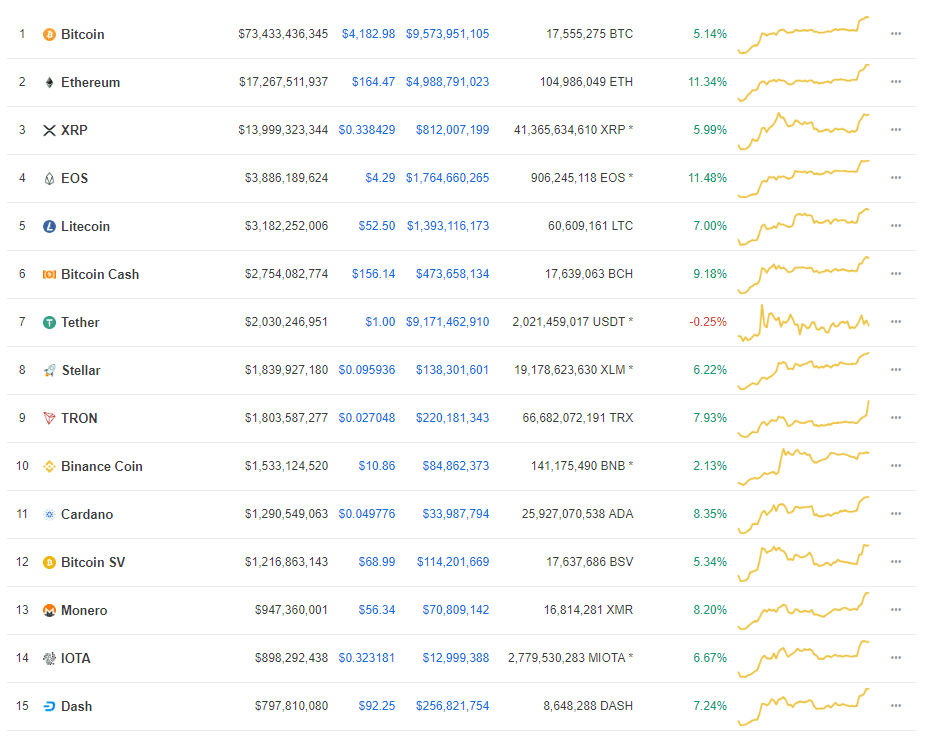Viewport: 930px width, 736px height.
Task: Expand the three-dot menu in EOS row
Action: pos(896,178)
